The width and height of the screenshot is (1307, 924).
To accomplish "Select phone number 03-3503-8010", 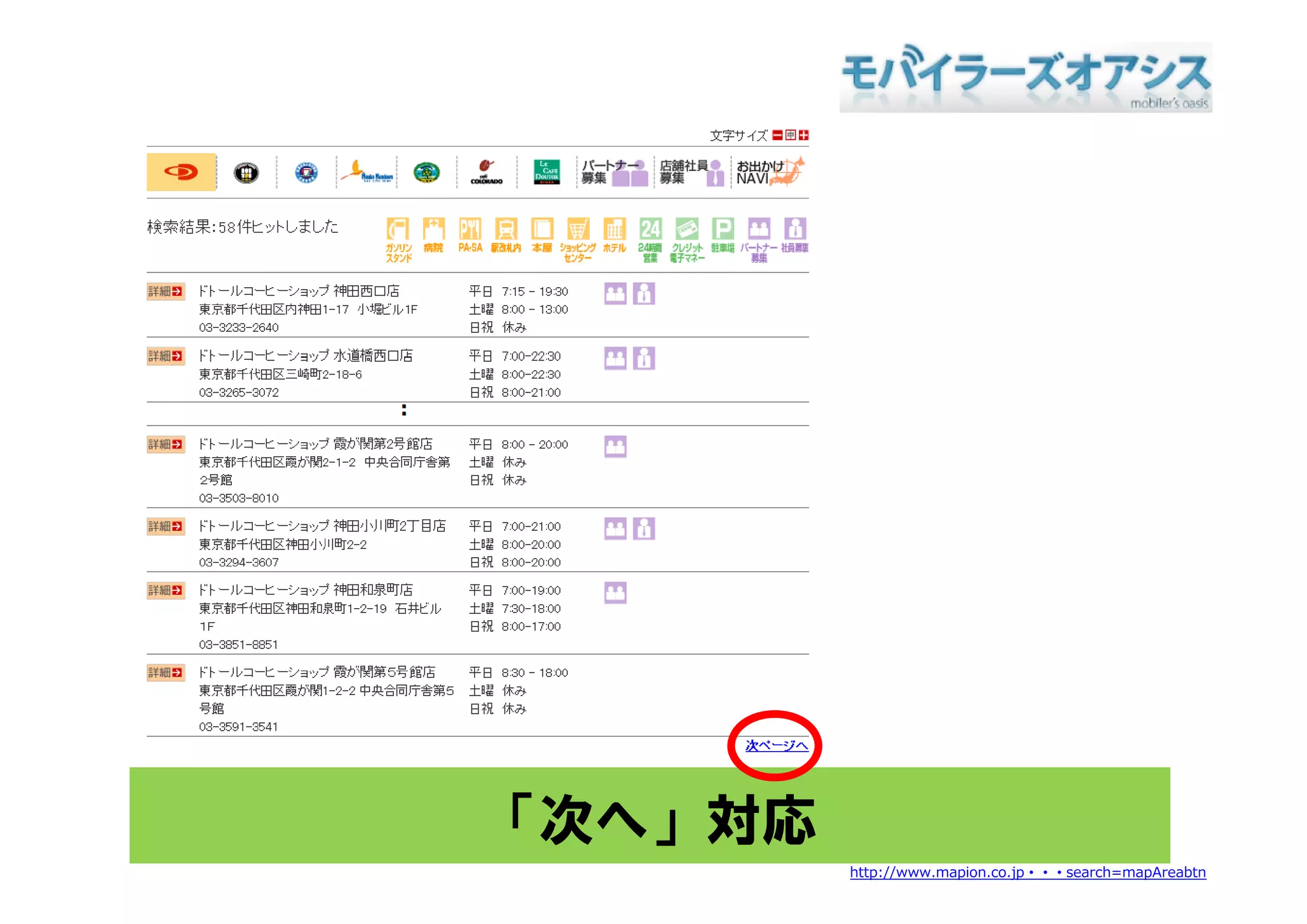I will pyautogui.click(x=239, y=498).
